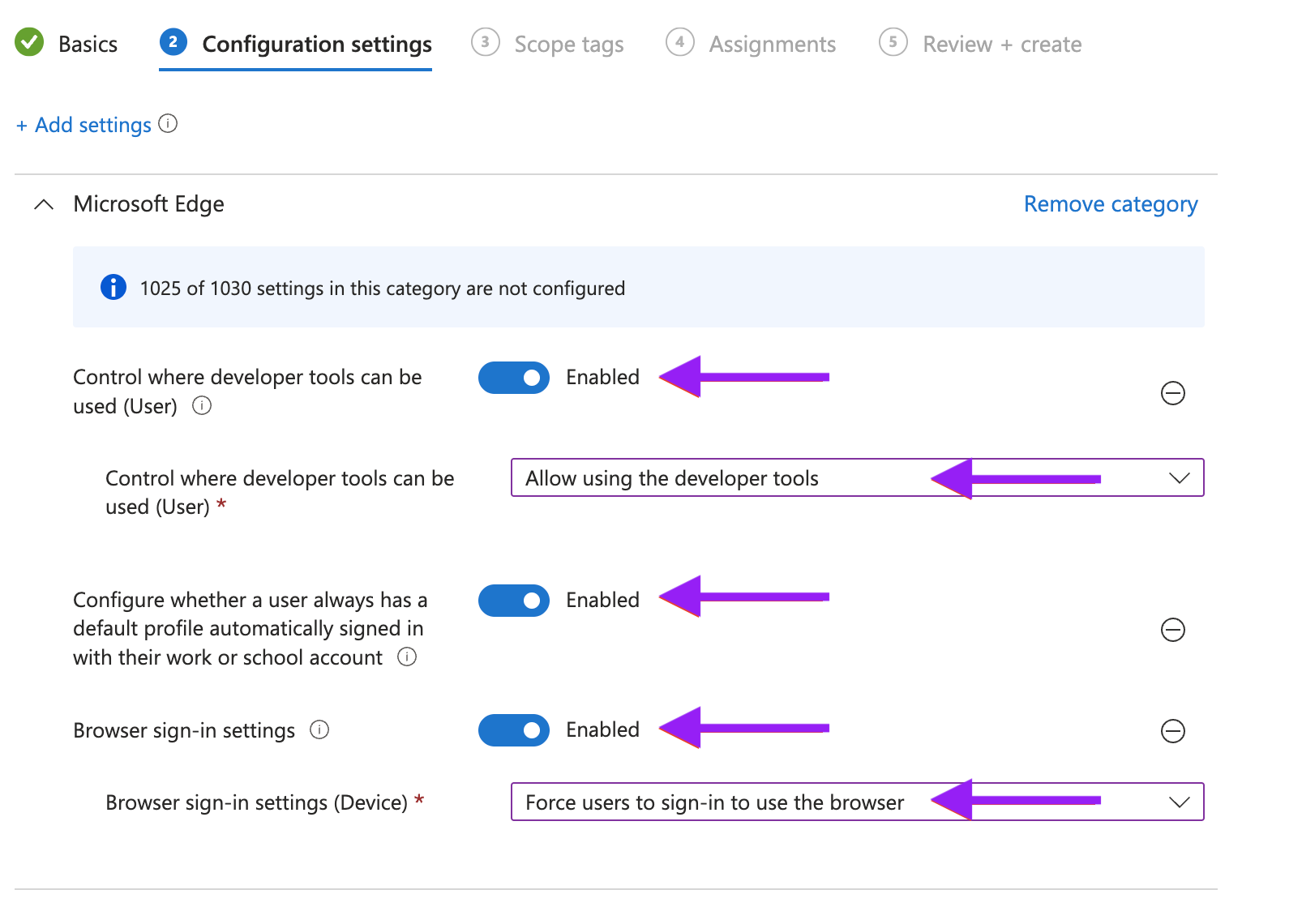Click info icon for default profile sign-in setting
The height and width of the screenshot is (924, 1302).
pos(407,657)
